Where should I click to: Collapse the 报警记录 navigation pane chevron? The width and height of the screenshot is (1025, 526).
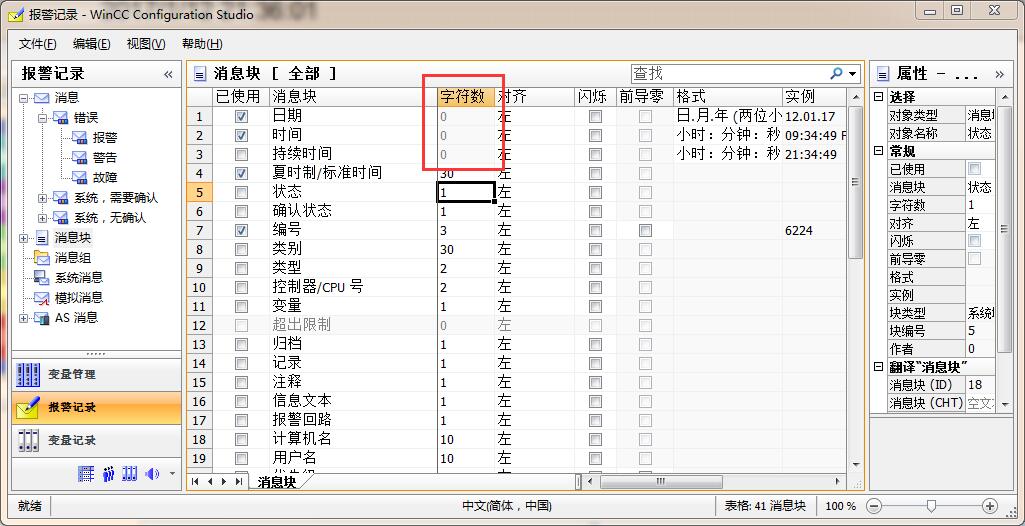point(168,74)
